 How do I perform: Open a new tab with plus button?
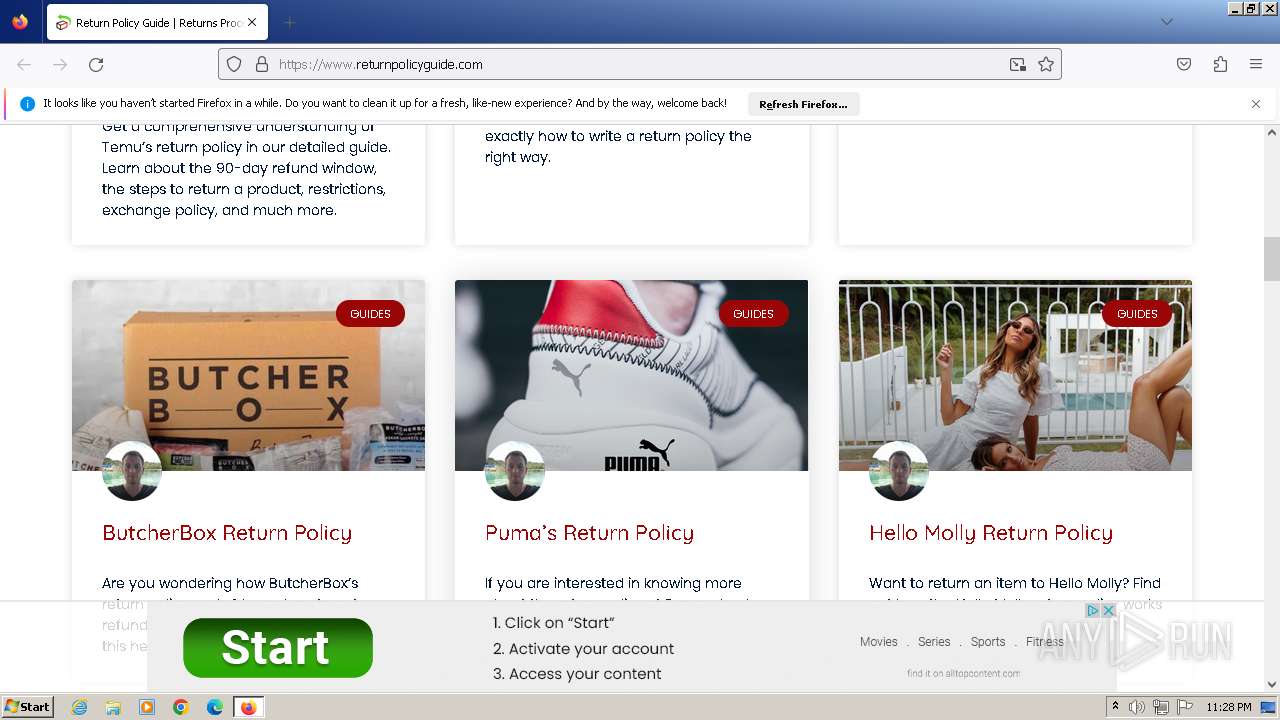coord(289,22)
